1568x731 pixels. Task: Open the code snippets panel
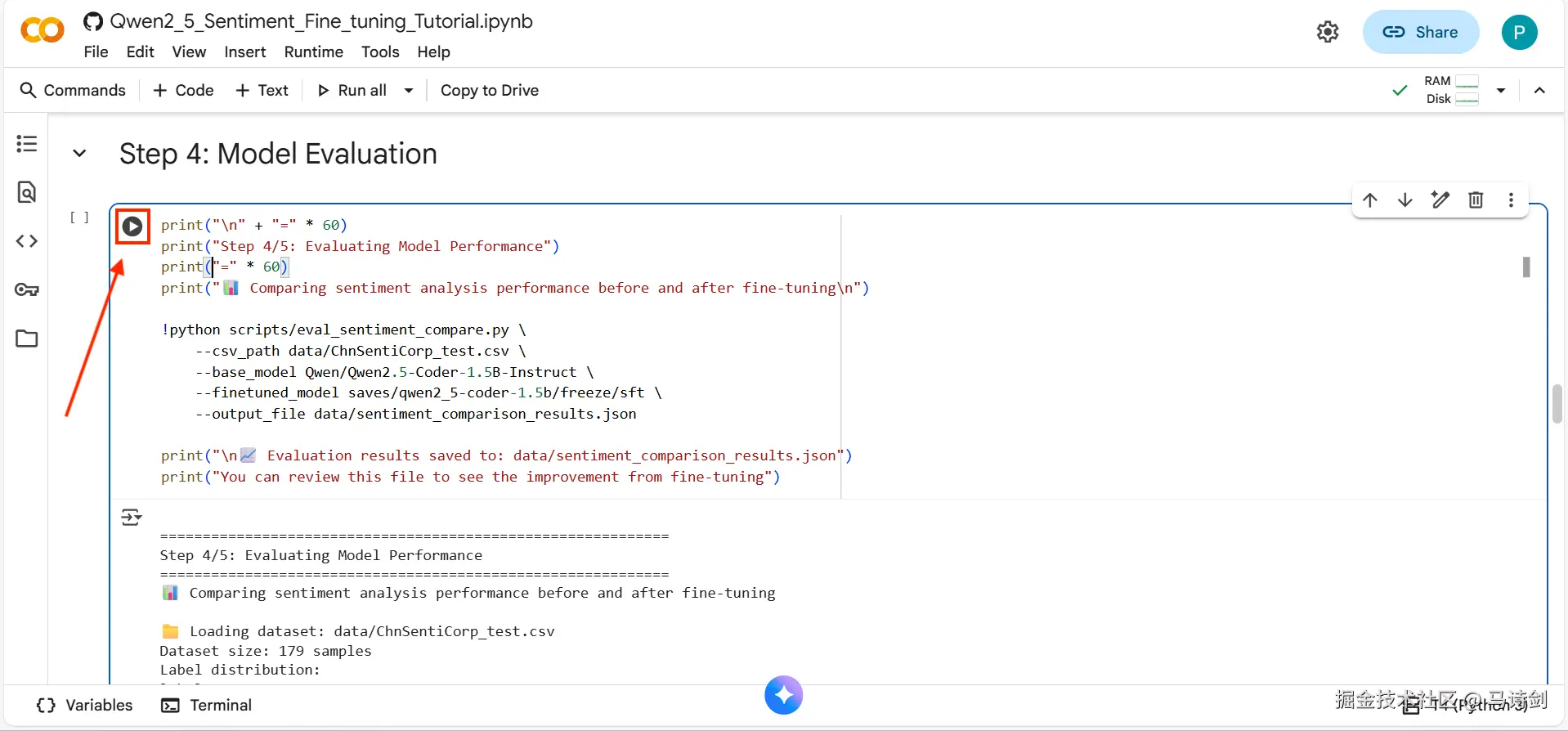(27, 241)
